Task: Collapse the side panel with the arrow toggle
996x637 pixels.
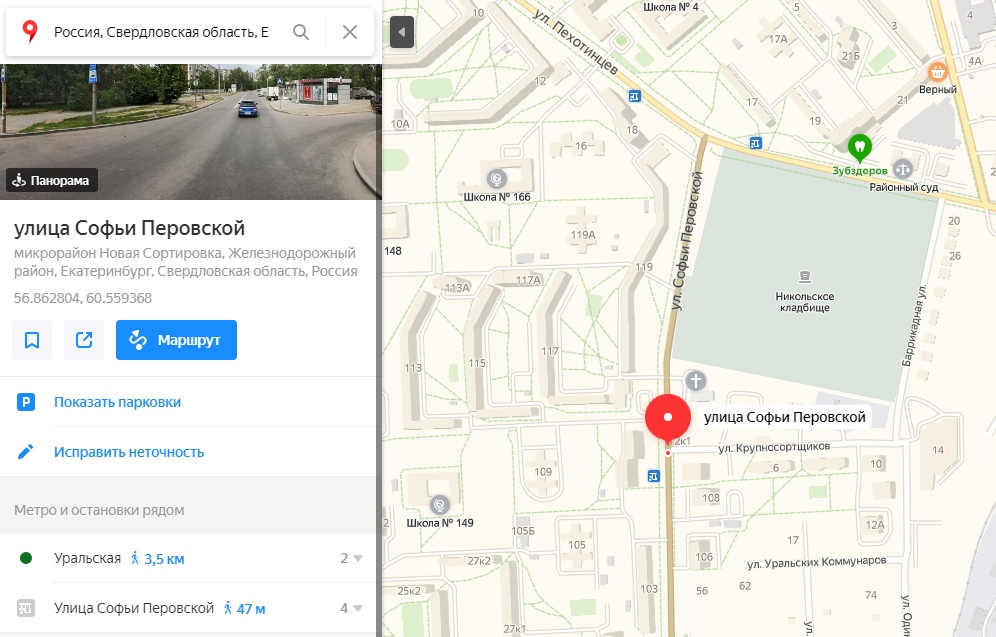Action: tap(402, 32)
